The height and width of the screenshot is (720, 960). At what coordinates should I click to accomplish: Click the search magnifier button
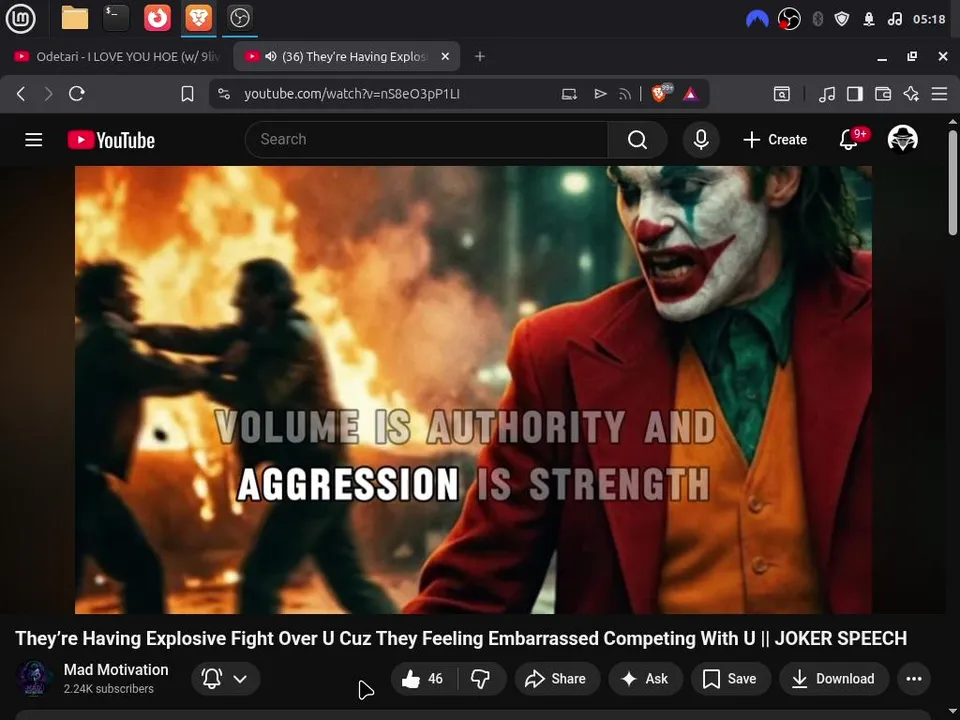tap(637, 140)
